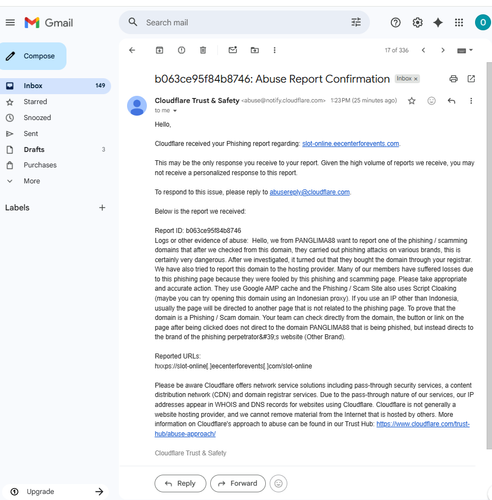The height and width of the screenshot is (500, 492).
Task: Open the main menu hamburger icon
Action: (x=10, y=23)
